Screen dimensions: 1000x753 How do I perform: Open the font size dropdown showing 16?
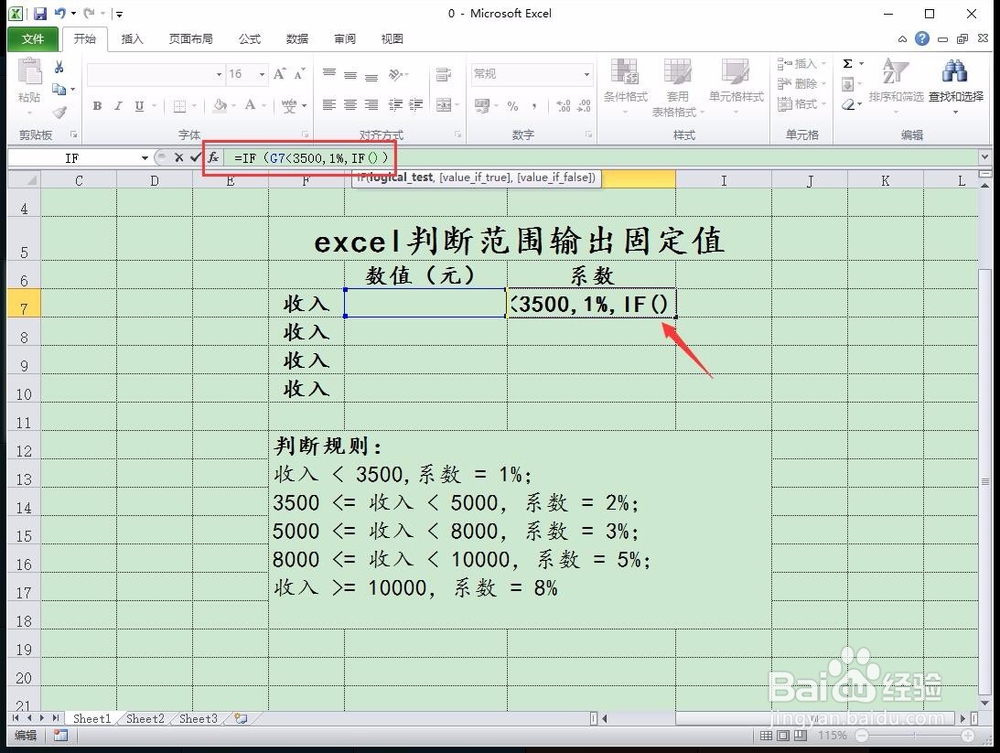261,75
